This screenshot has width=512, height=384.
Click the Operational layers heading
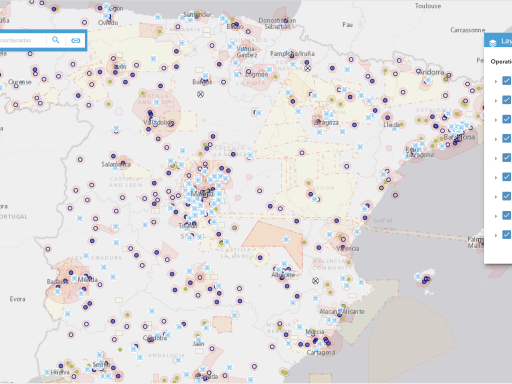point(501,62)
